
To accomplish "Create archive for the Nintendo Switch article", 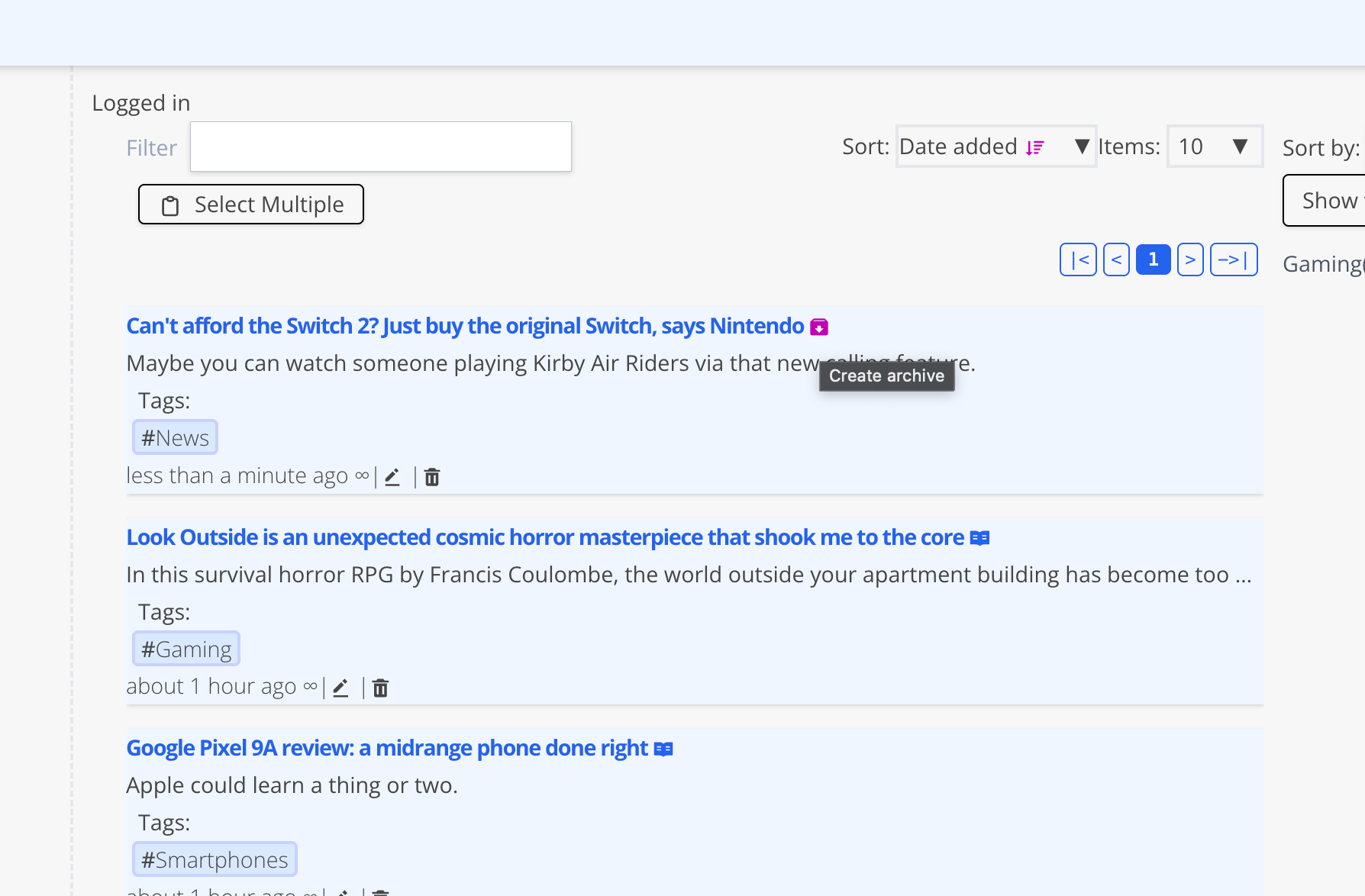I will [x=819, y=327].
